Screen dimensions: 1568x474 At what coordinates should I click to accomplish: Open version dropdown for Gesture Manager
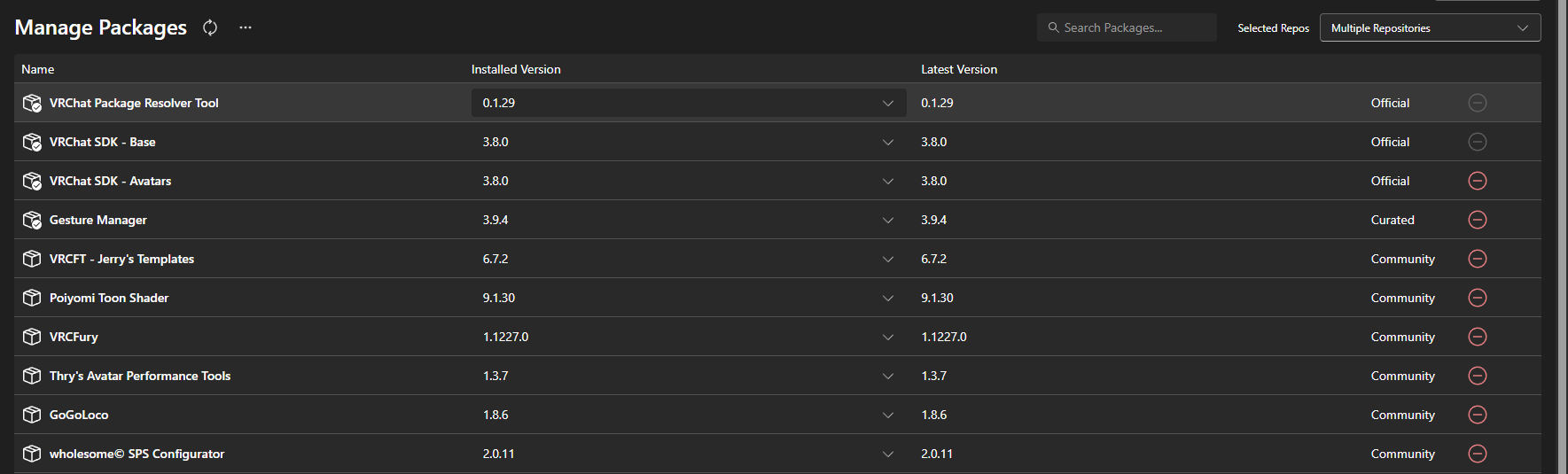pyautogui.click(x=689, y=220)
